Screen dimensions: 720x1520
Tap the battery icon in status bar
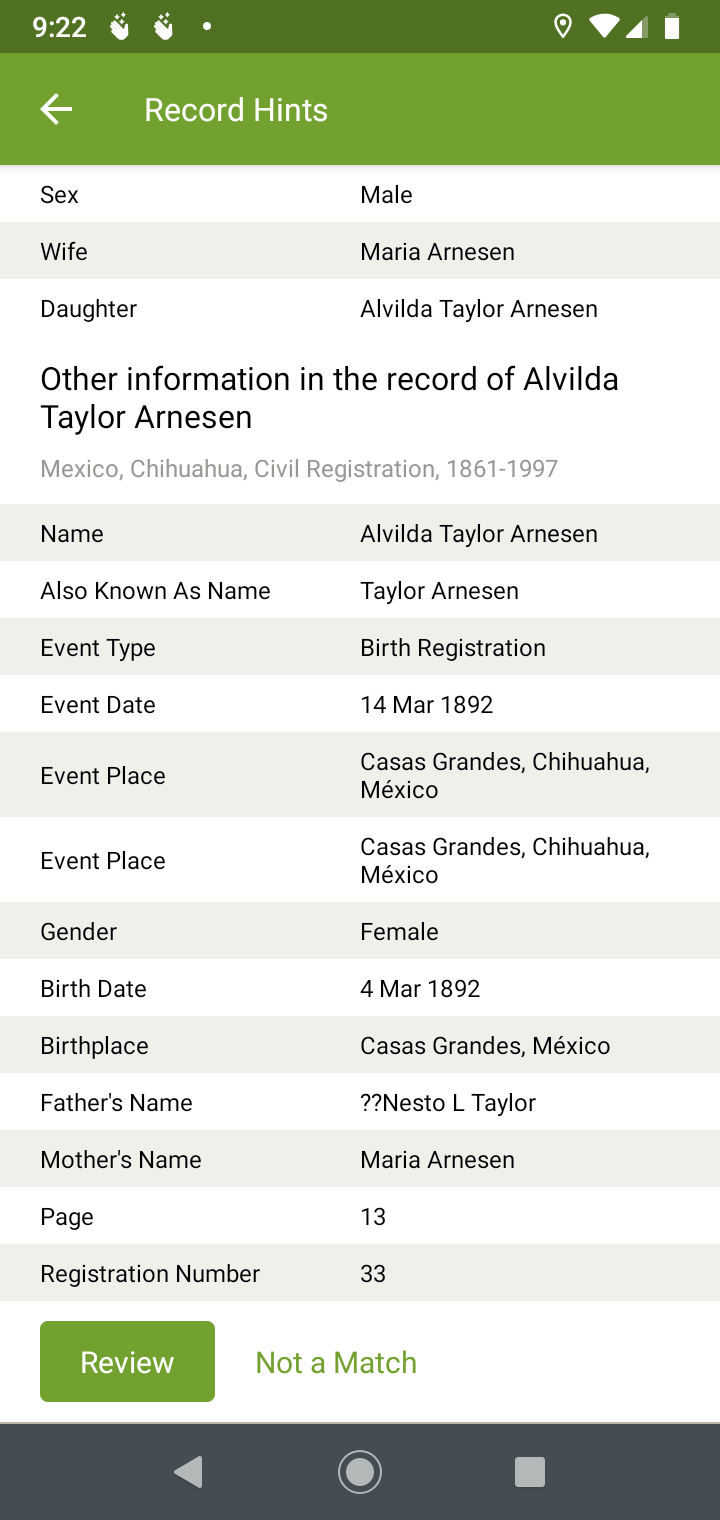point(672,27)
